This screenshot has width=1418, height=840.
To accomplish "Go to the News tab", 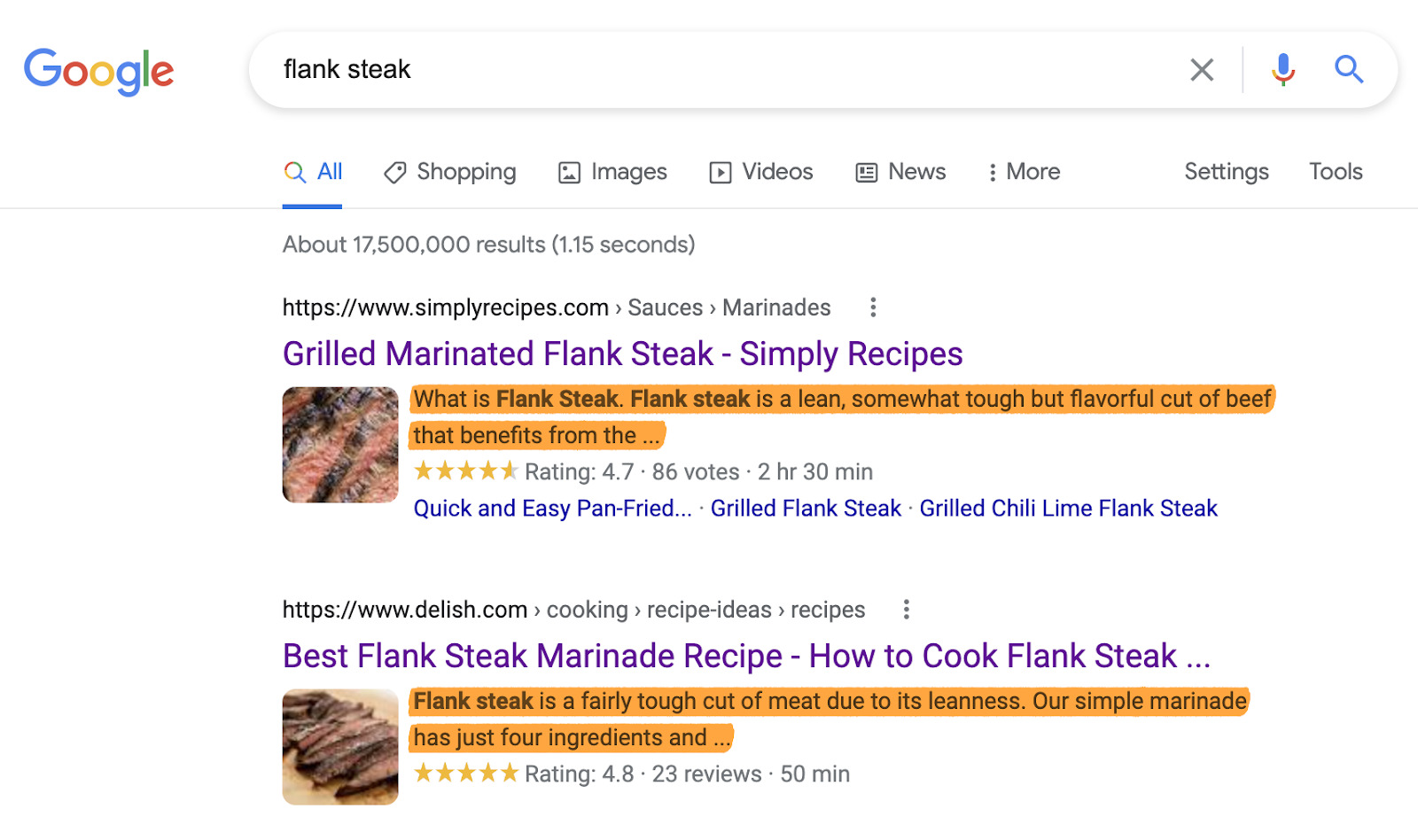I will 900,172.
